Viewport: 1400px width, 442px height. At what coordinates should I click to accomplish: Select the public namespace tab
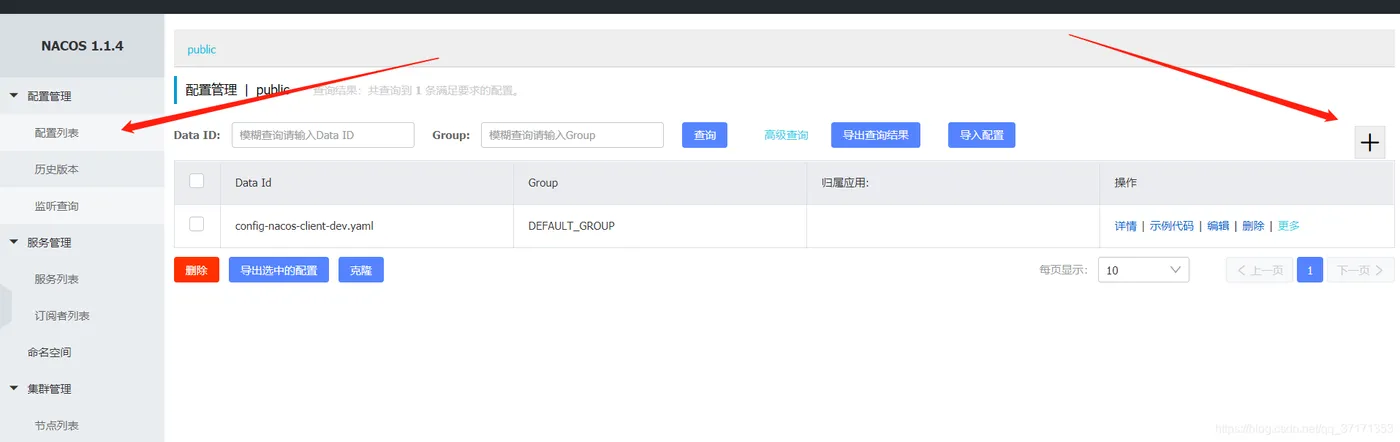pyautogui.click(x=202, y=49)
